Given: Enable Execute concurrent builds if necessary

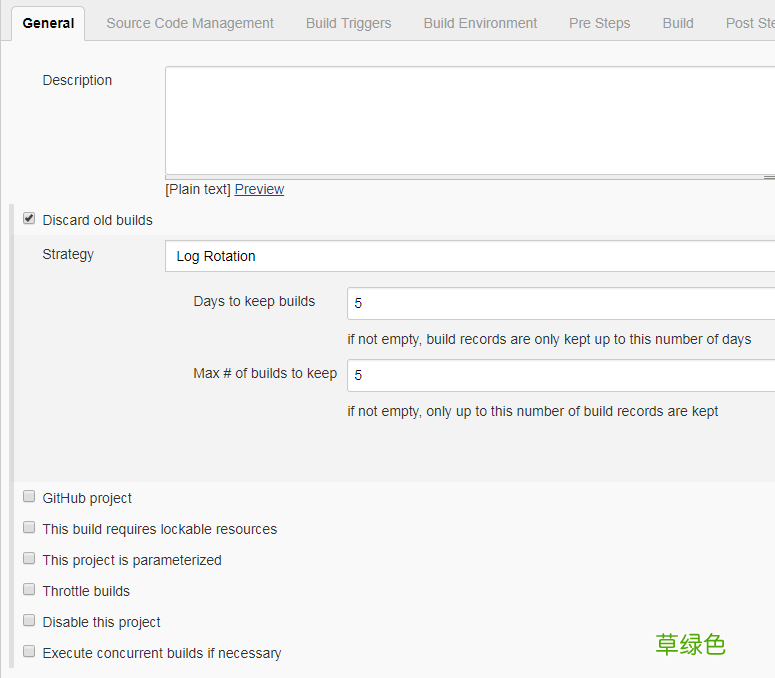Looking at the screenshot, I should [29, 651].
